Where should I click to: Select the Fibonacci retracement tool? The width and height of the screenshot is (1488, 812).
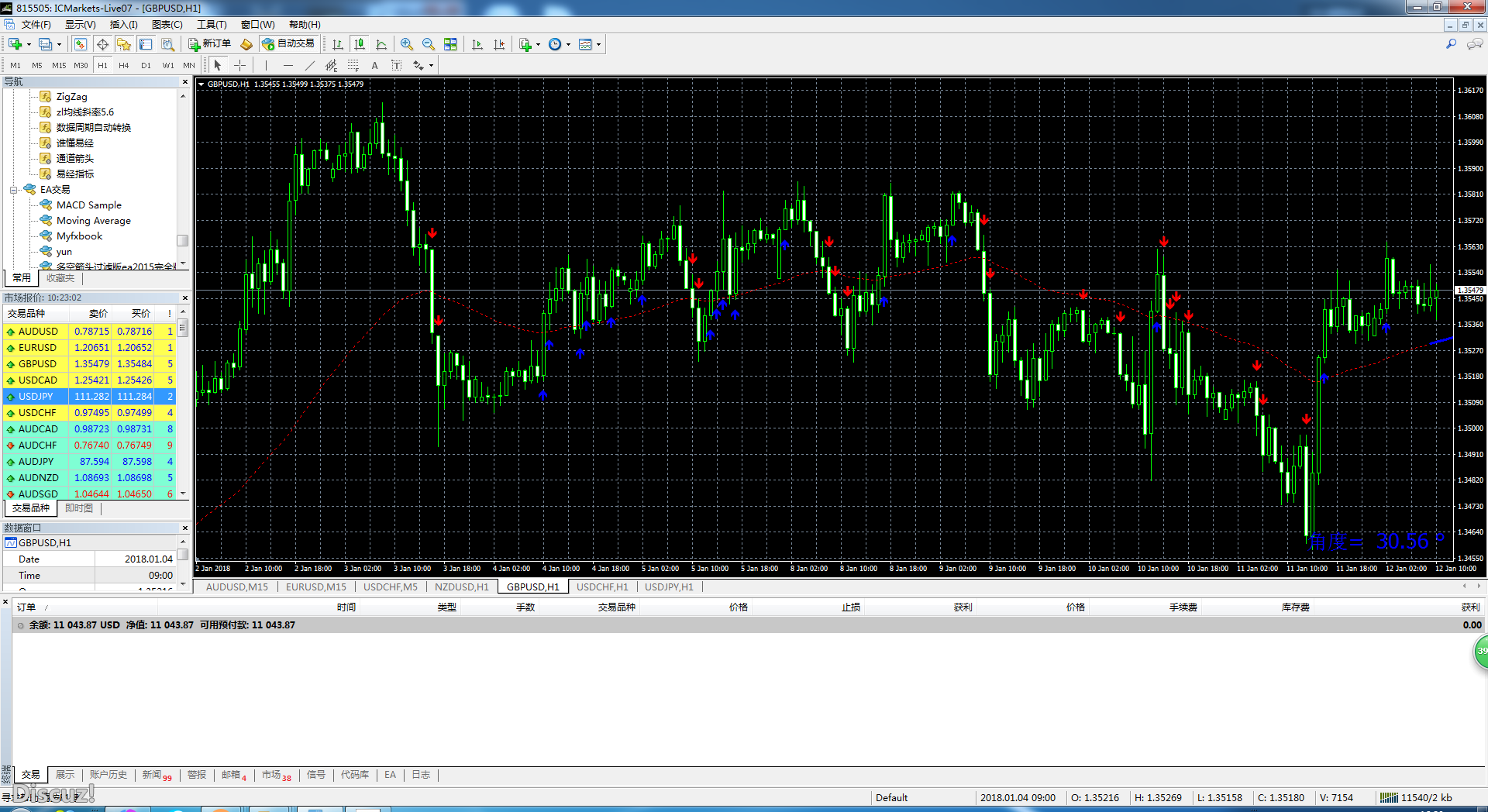(x=353, y=66)
